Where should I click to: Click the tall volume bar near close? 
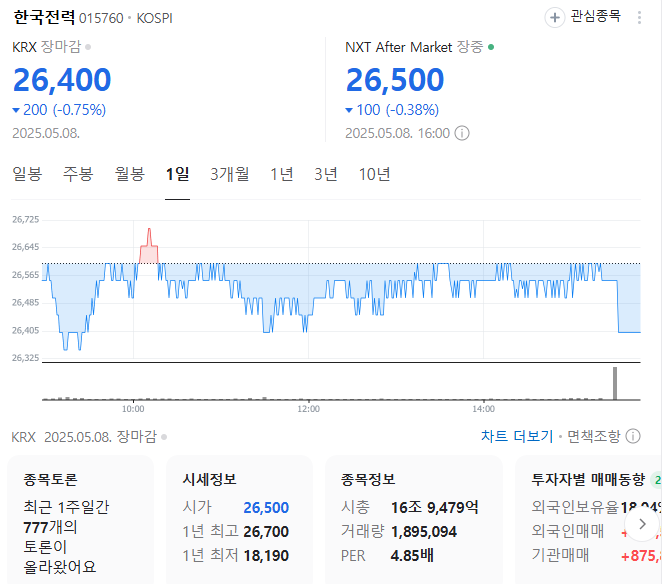(615, 383)
